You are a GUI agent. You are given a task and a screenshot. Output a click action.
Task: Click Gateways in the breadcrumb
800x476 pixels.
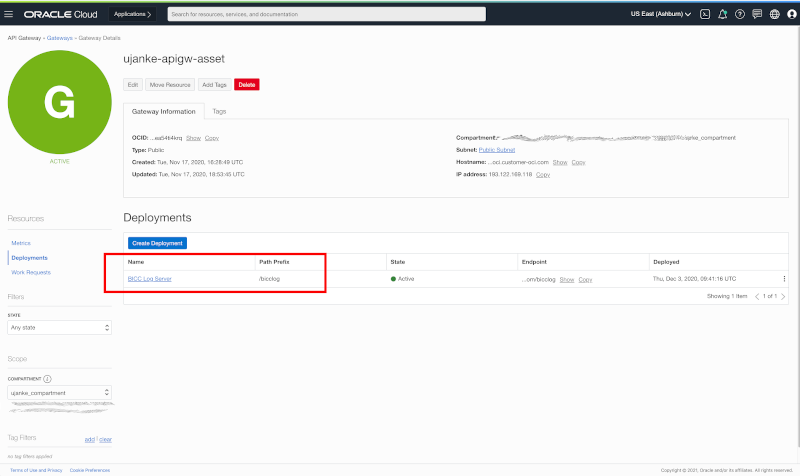pos(60,38)
